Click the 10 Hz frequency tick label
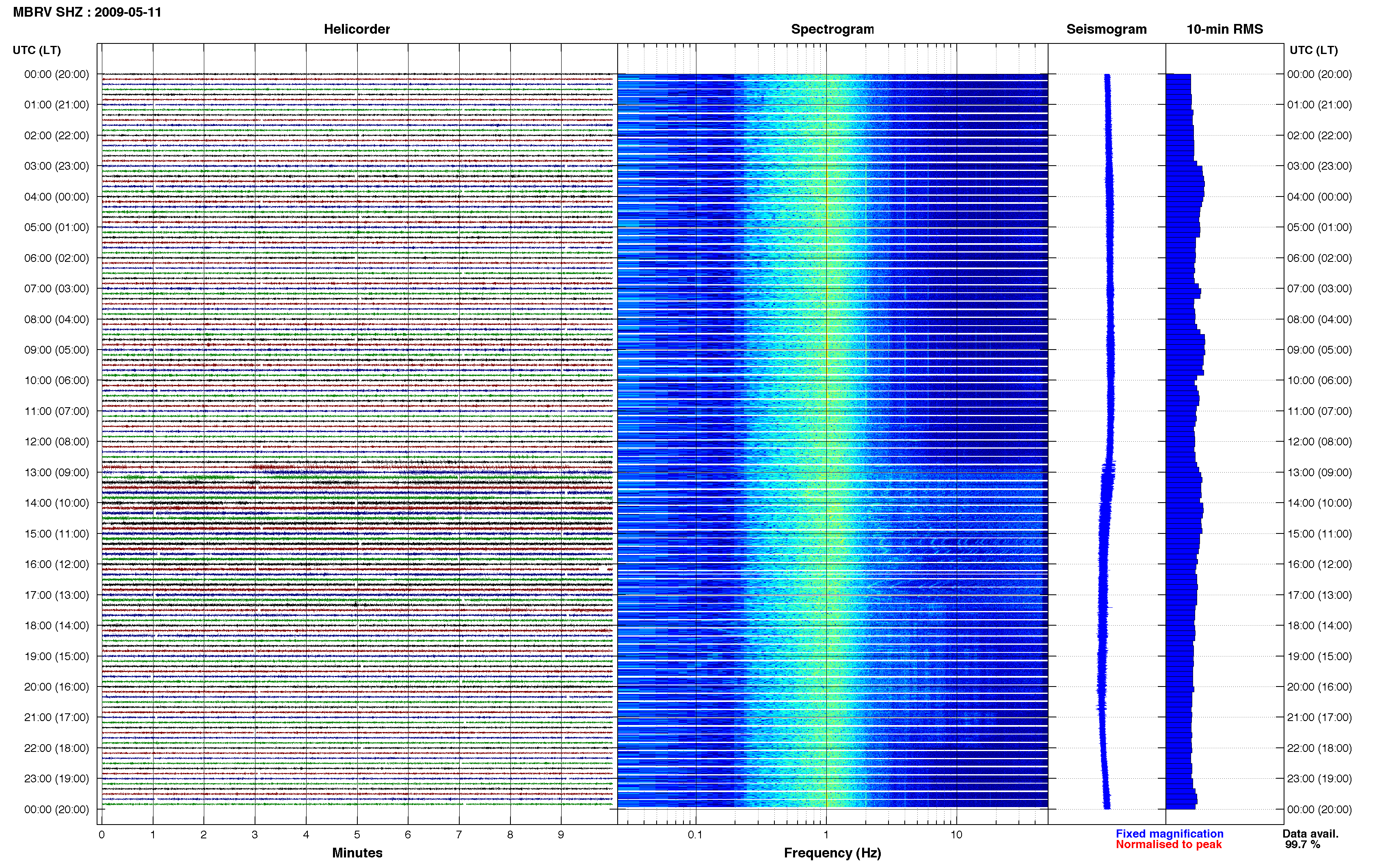Viewport: 1388px width, 868px height. 956,835
